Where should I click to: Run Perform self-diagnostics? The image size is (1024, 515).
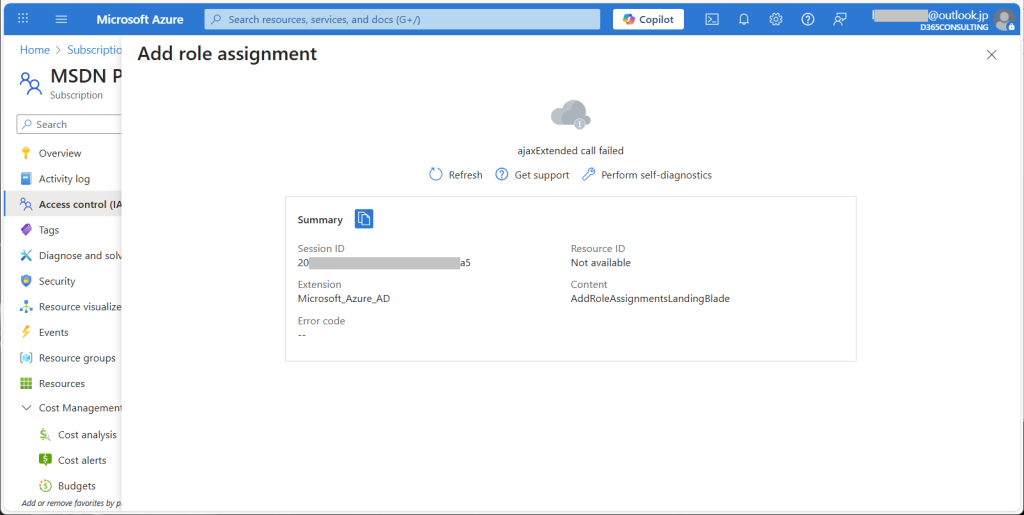point(647,175)
